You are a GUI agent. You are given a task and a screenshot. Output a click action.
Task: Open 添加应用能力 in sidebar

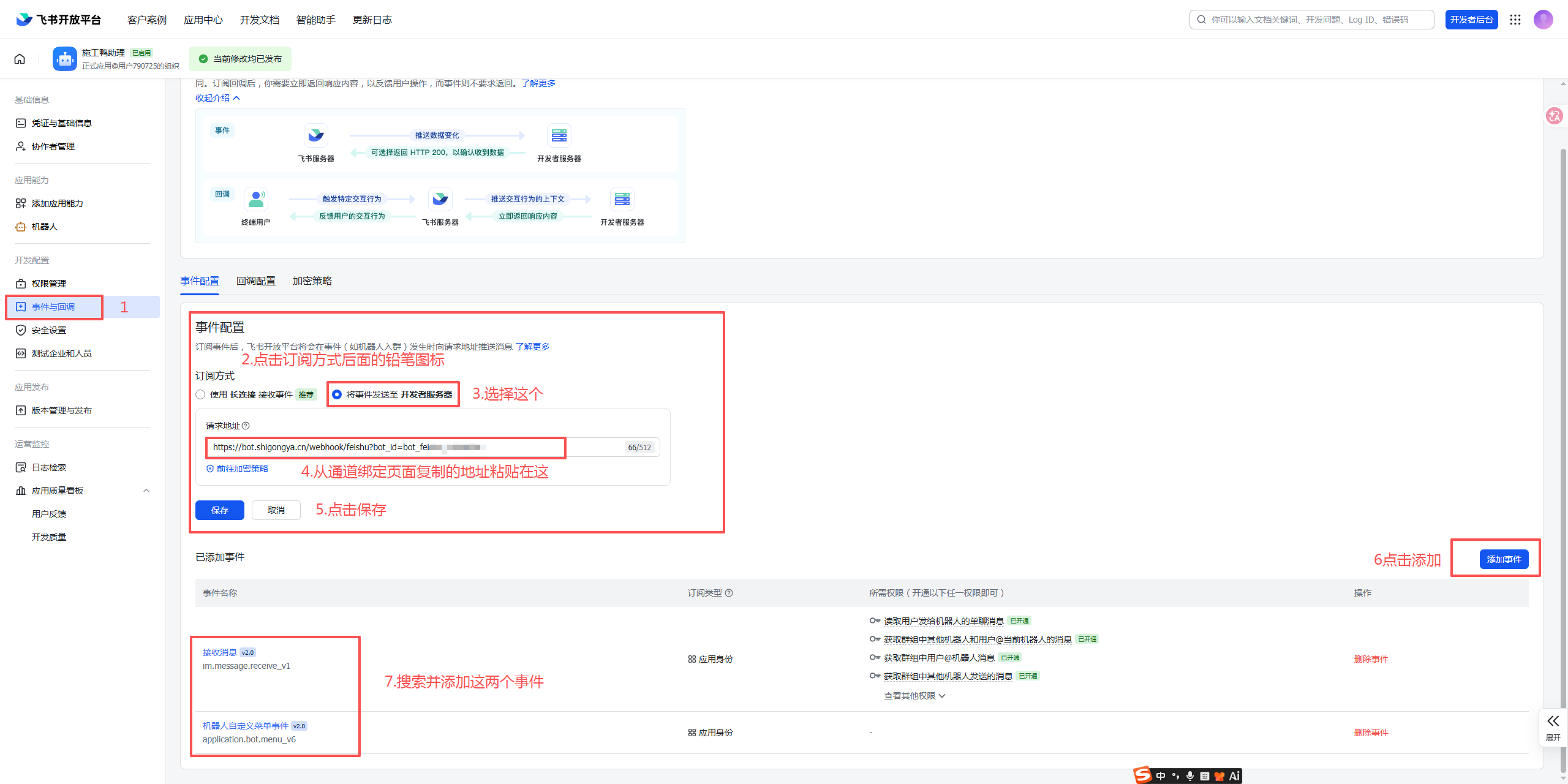[58, 203]
